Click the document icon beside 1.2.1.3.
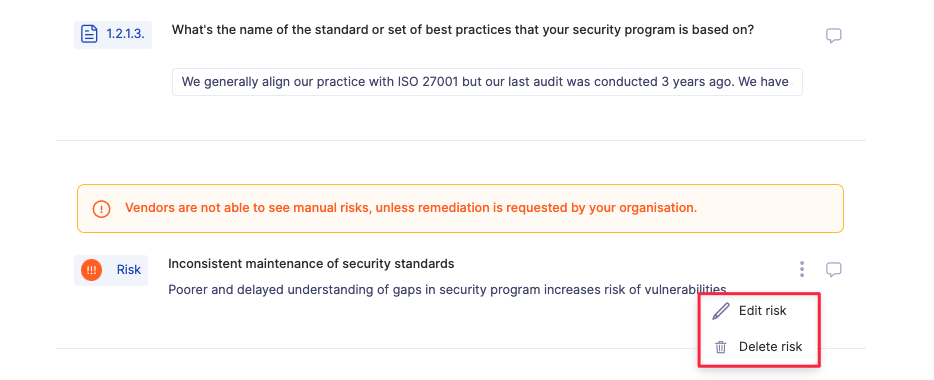Viewport: 934px width, 380px height. pyautogui.click(x=89, y=34)
